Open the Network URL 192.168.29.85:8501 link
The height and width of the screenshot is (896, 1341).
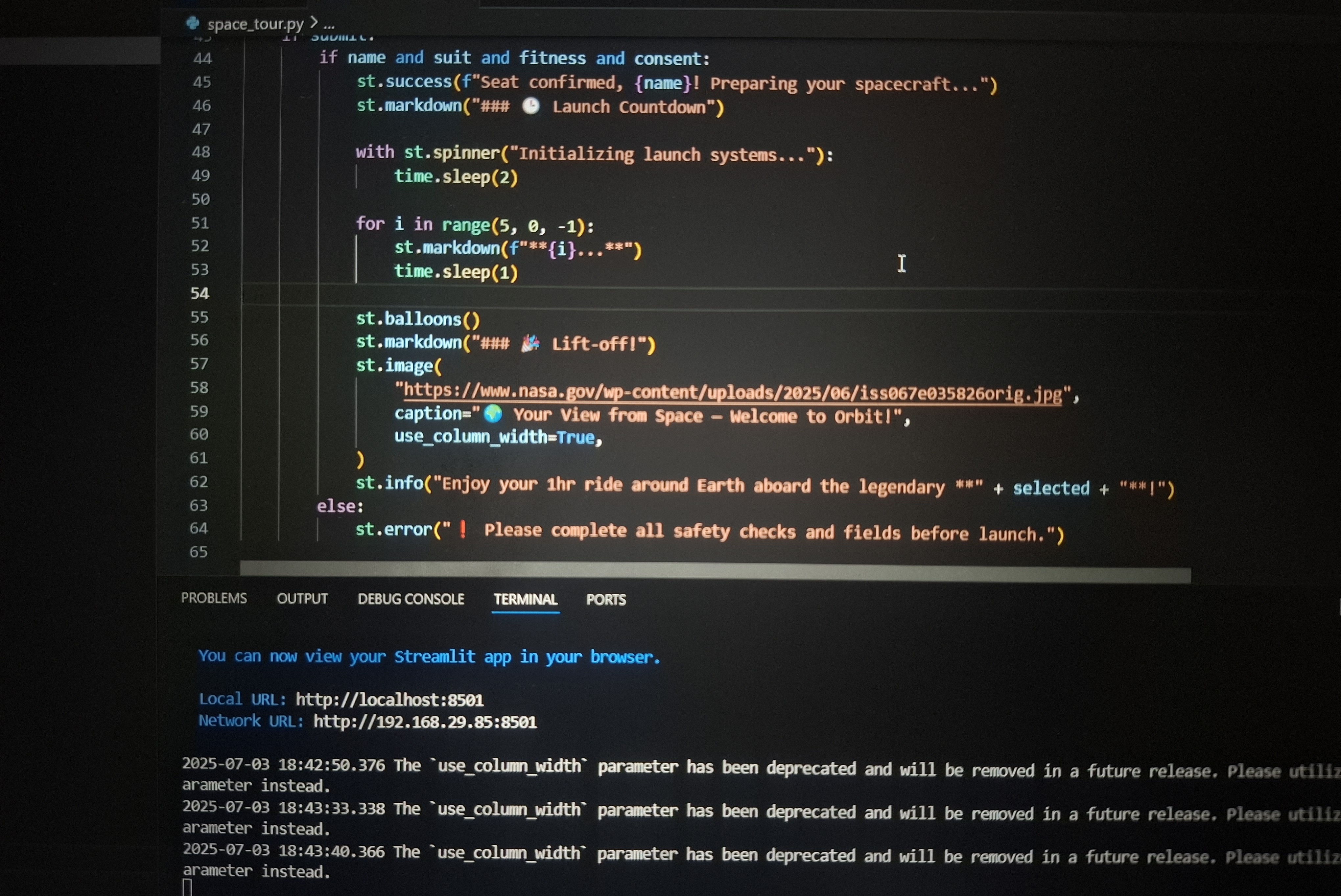click(x=425, y=722)
